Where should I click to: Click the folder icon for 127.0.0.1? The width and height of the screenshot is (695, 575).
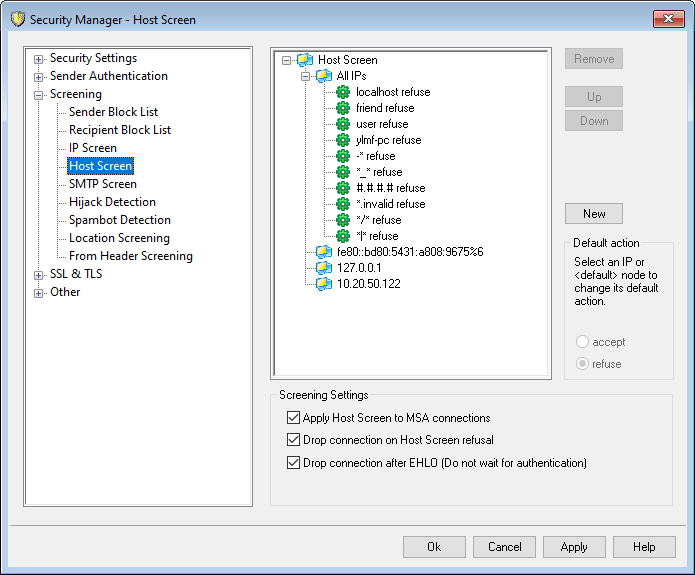(x=323, y=268)
